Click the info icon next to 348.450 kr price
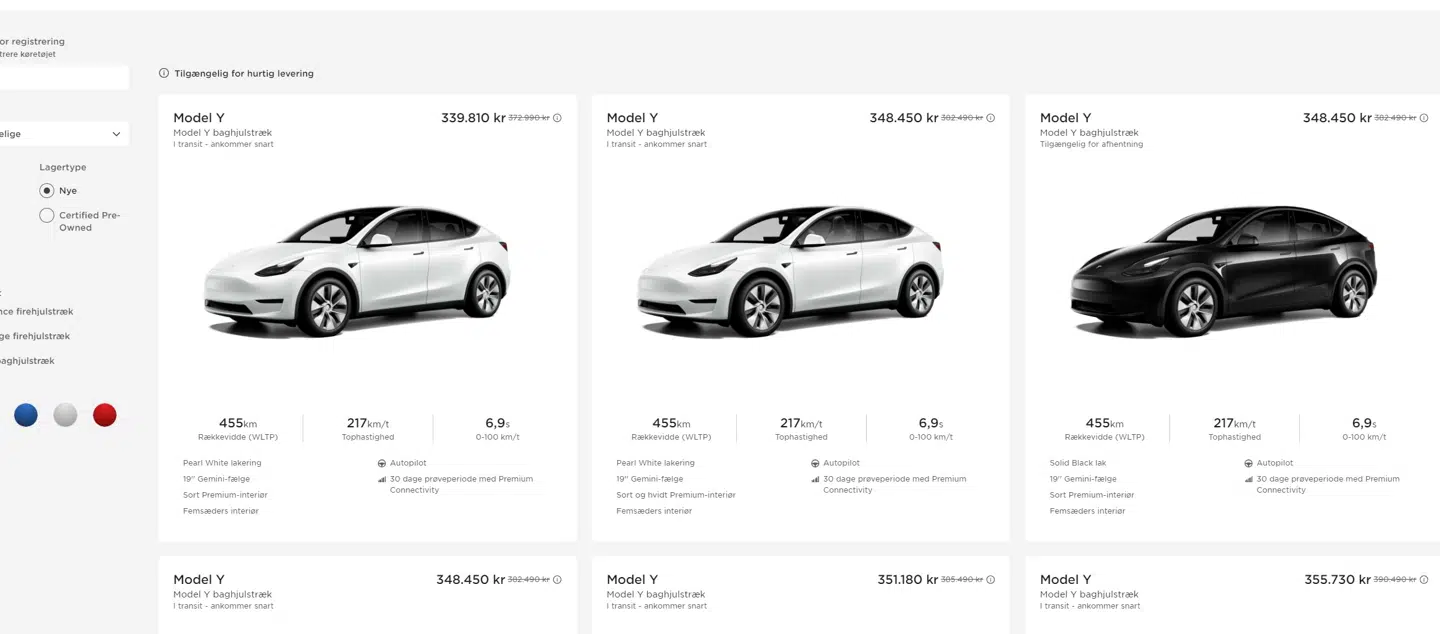The height and width of the screenshot is (634, 1440). (x=990, y=117)
